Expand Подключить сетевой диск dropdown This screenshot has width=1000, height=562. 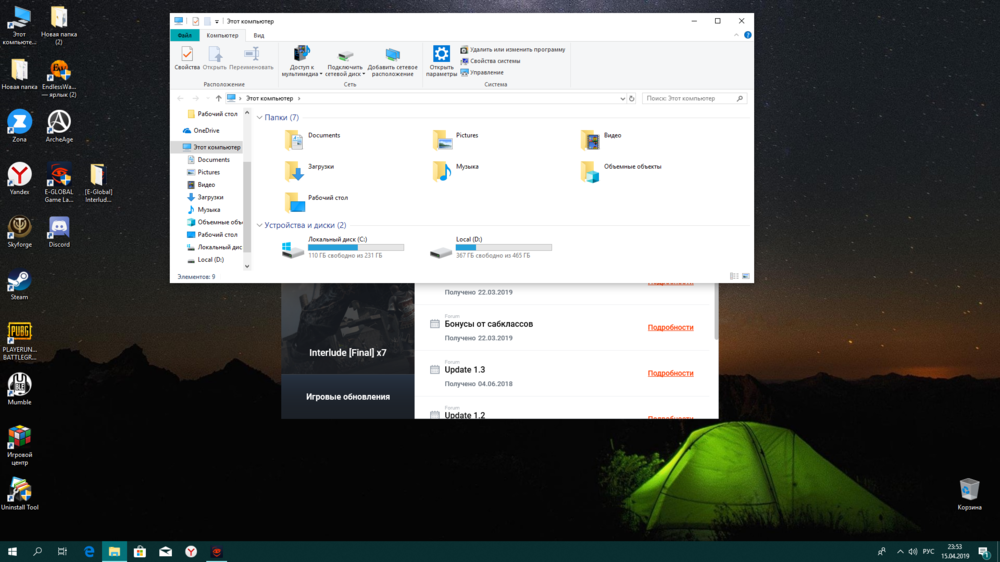point(364,74)
